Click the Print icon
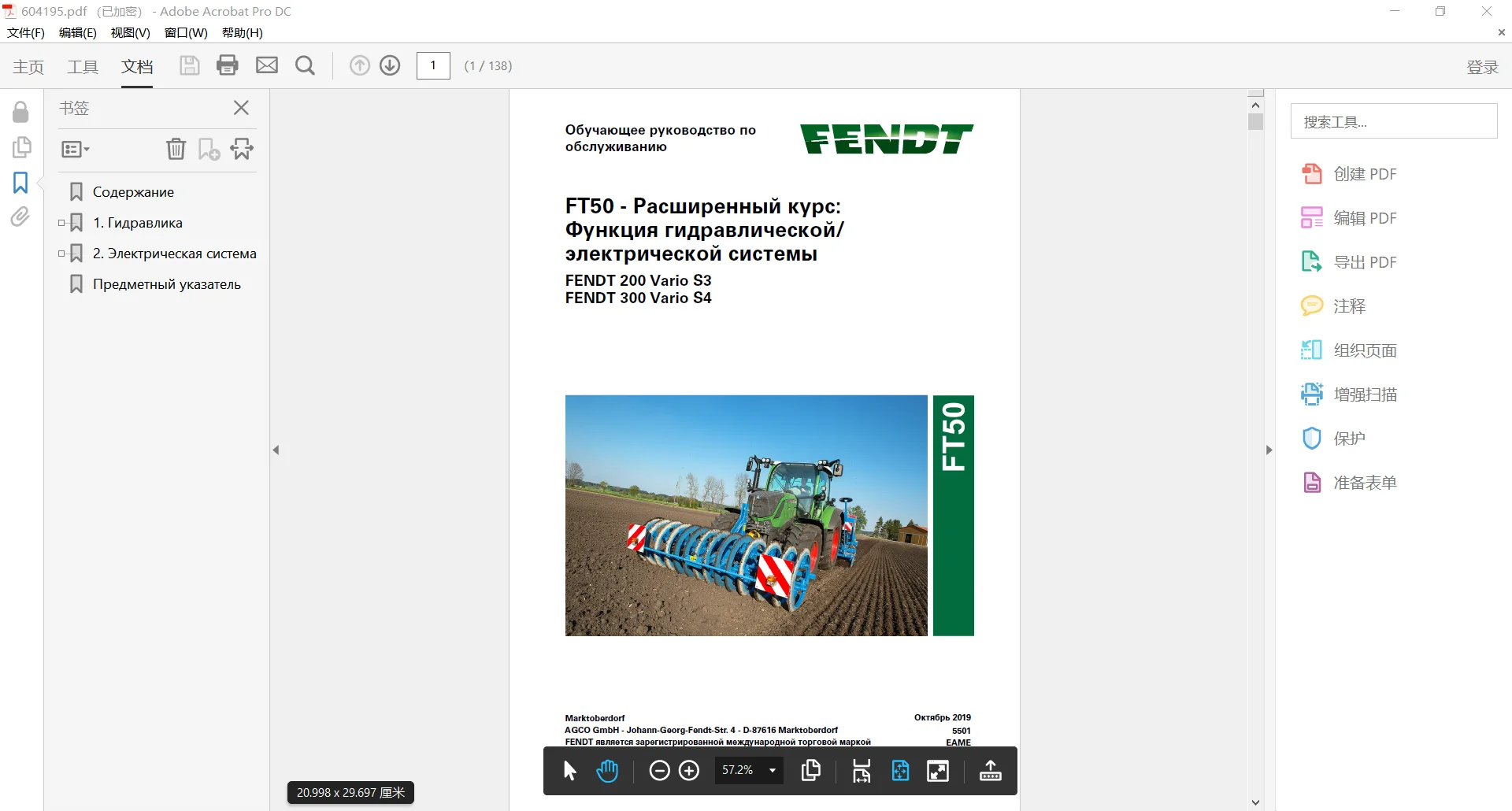 [x=228, y=65]
